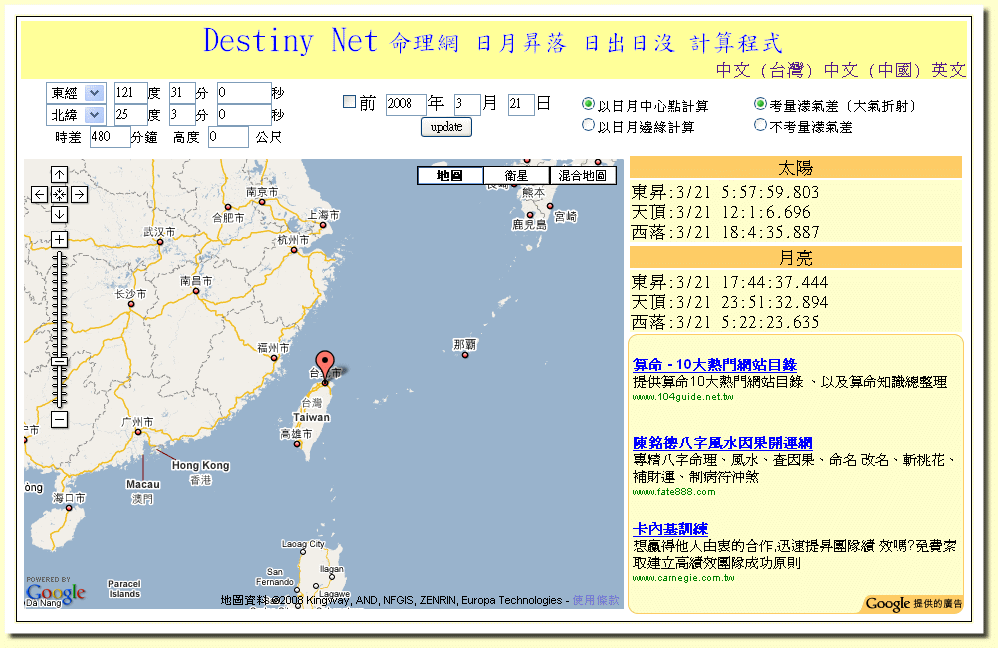The width and height of the screenshot is (998, 648).
Task: Switch to 混合地圖 hybrid map view
Action: point(583,176)
